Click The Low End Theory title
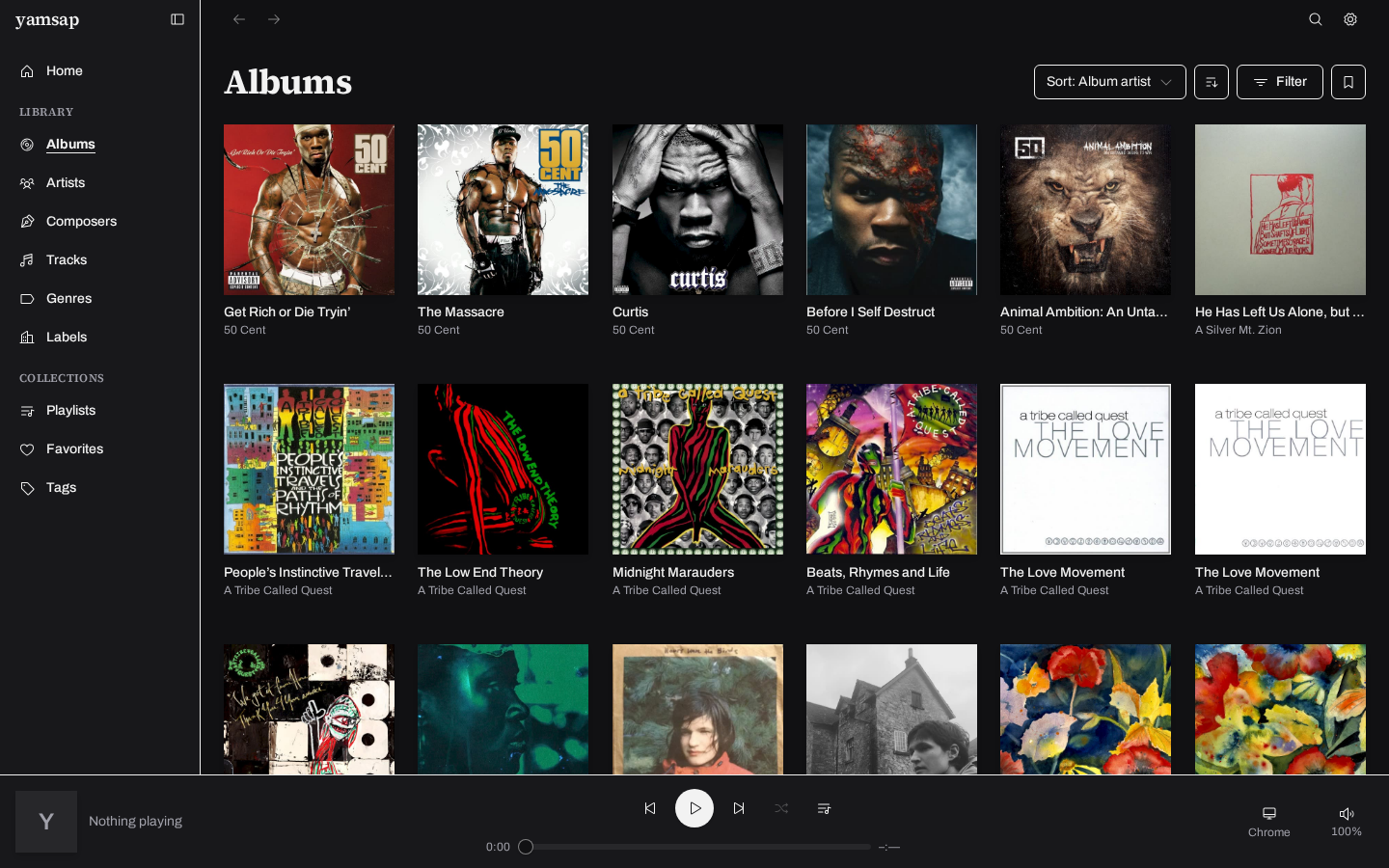 pos(480,573)
